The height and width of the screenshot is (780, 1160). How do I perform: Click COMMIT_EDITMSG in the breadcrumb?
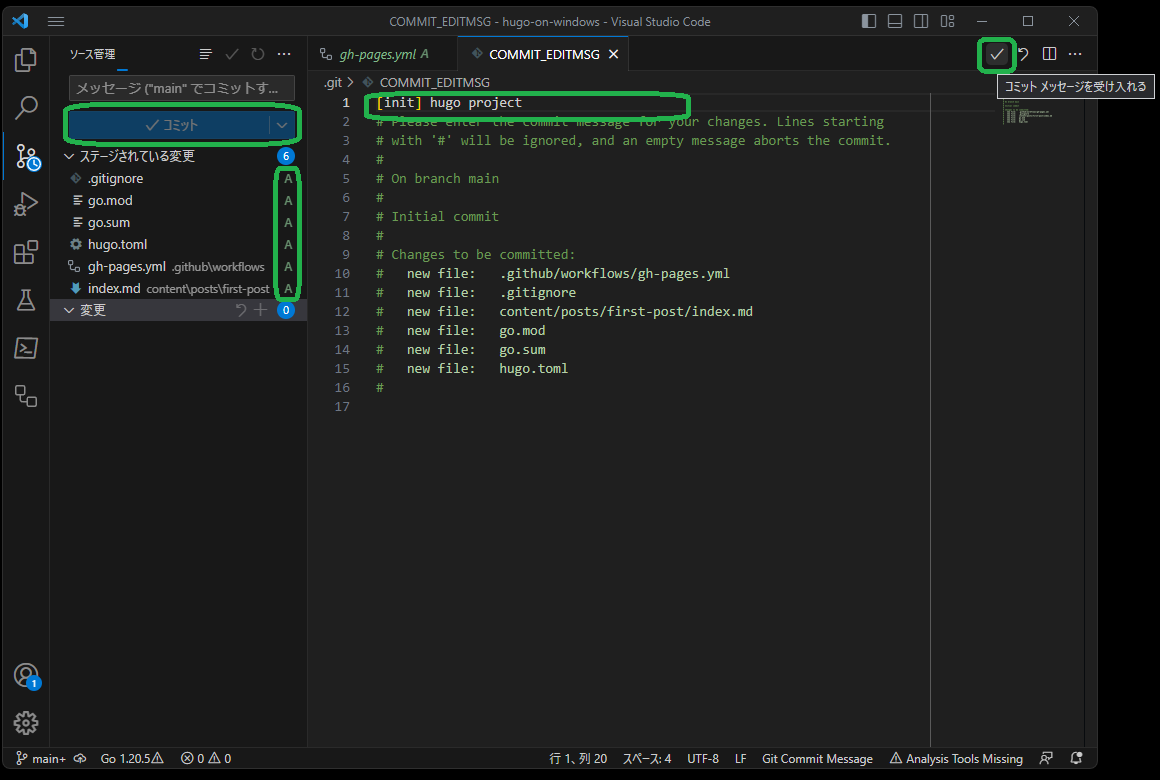point(434,82)
